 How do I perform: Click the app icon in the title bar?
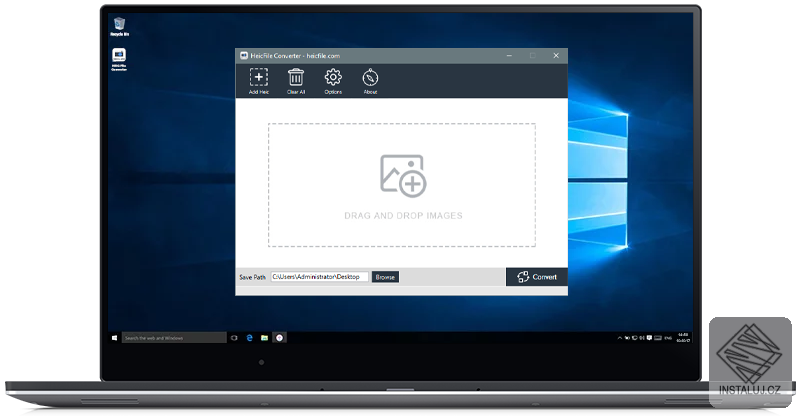point(244,56)
